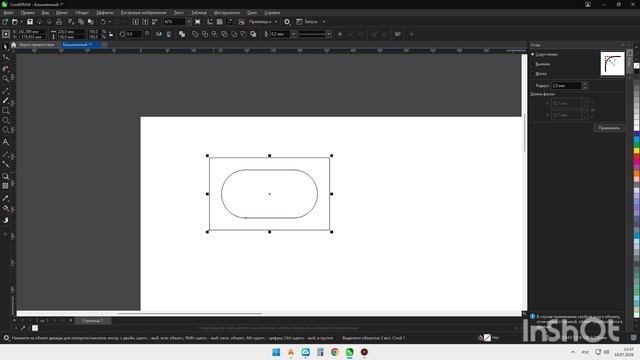Select the Text tool (A)

click(5, 142)
